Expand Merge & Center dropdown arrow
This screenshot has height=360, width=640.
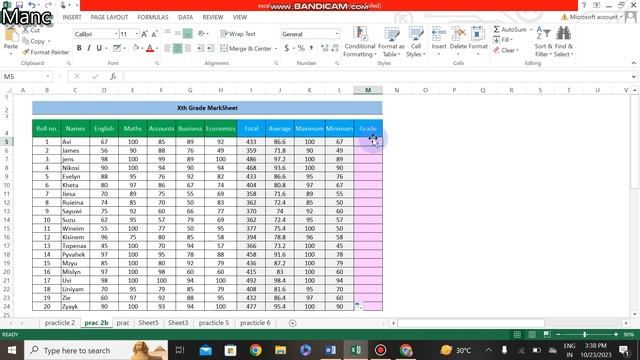(x=276, y=49)
